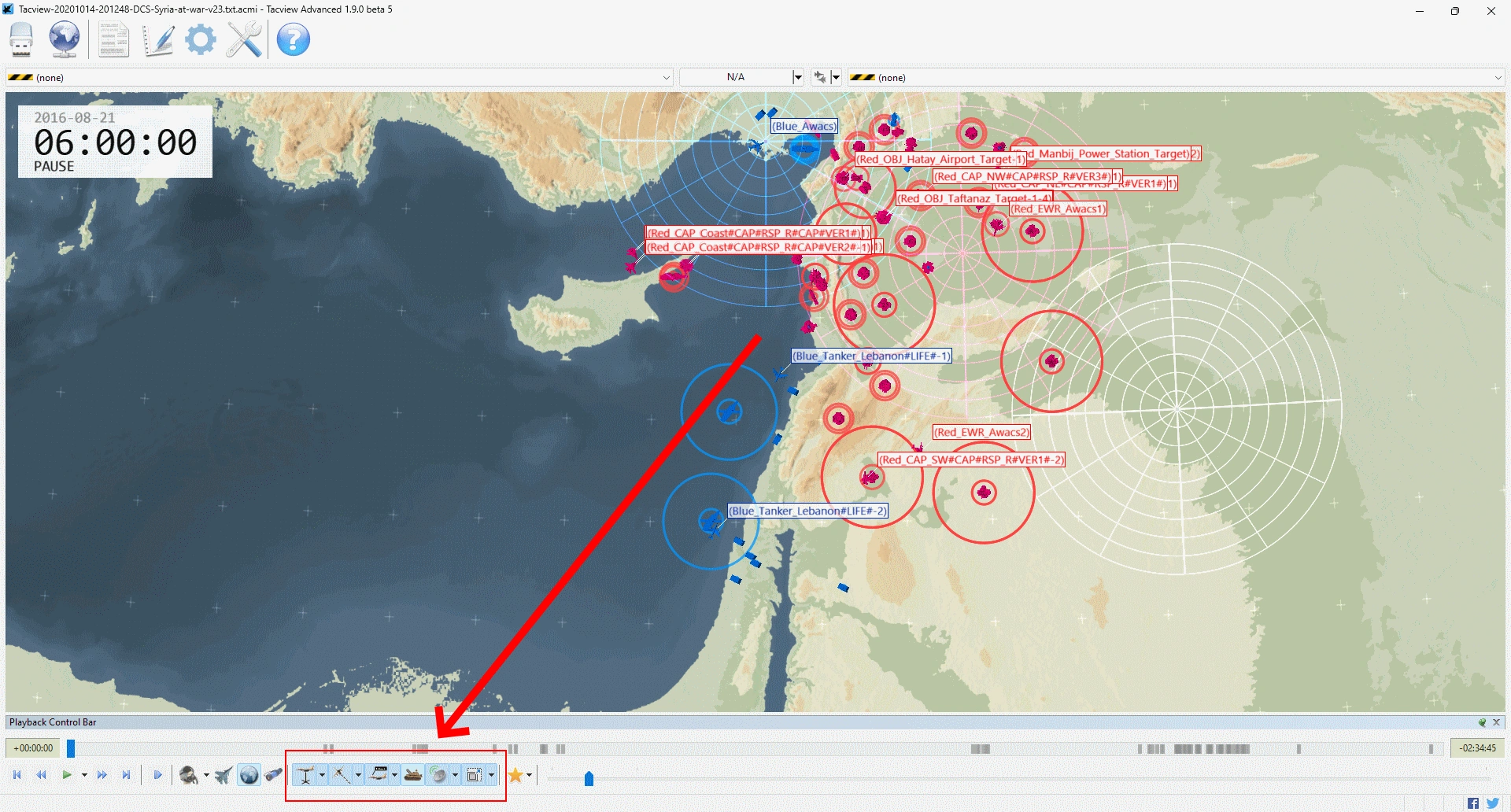Click the USB recording drive icon

[21, 39]
